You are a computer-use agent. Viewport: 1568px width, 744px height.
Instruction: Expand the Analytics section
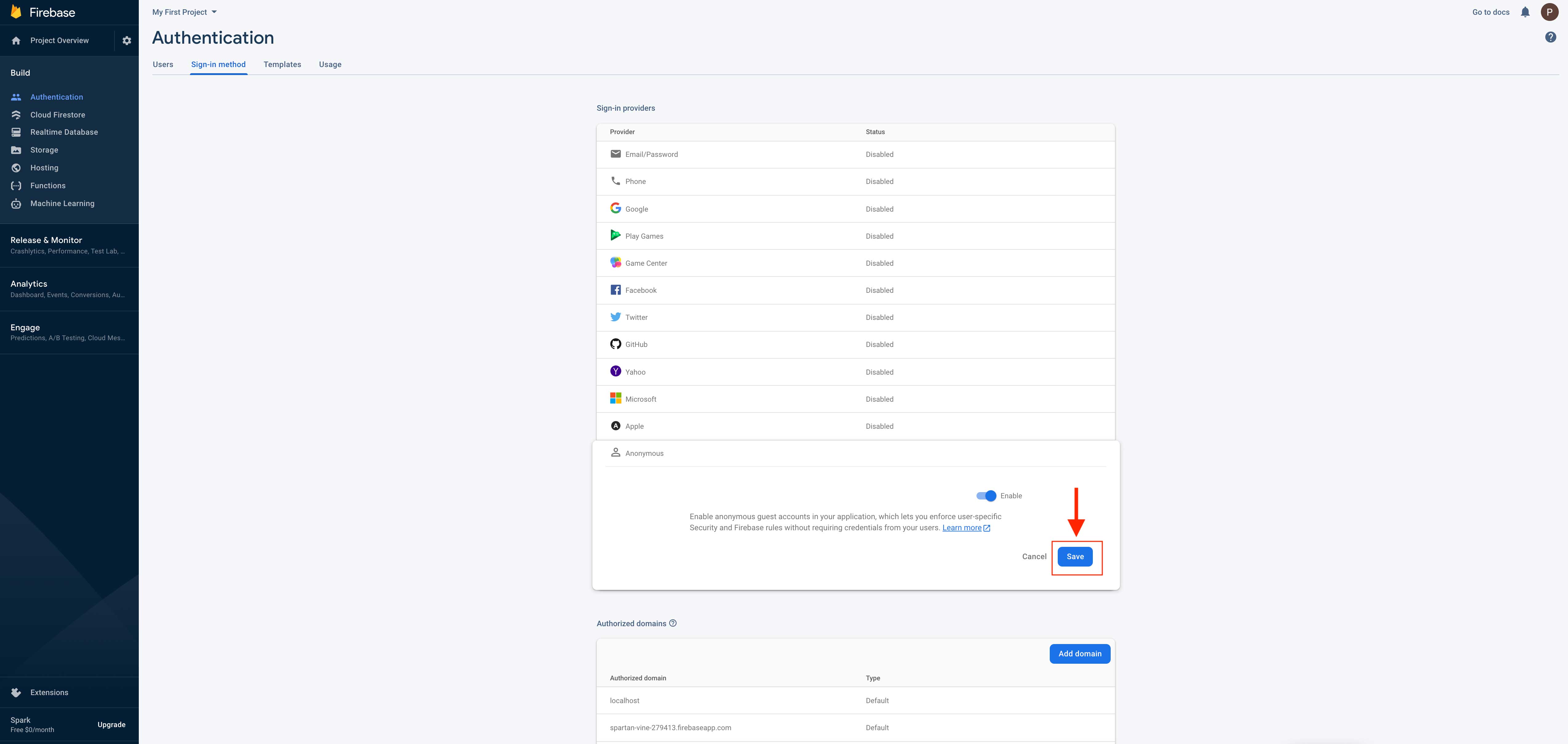[69, 289]
